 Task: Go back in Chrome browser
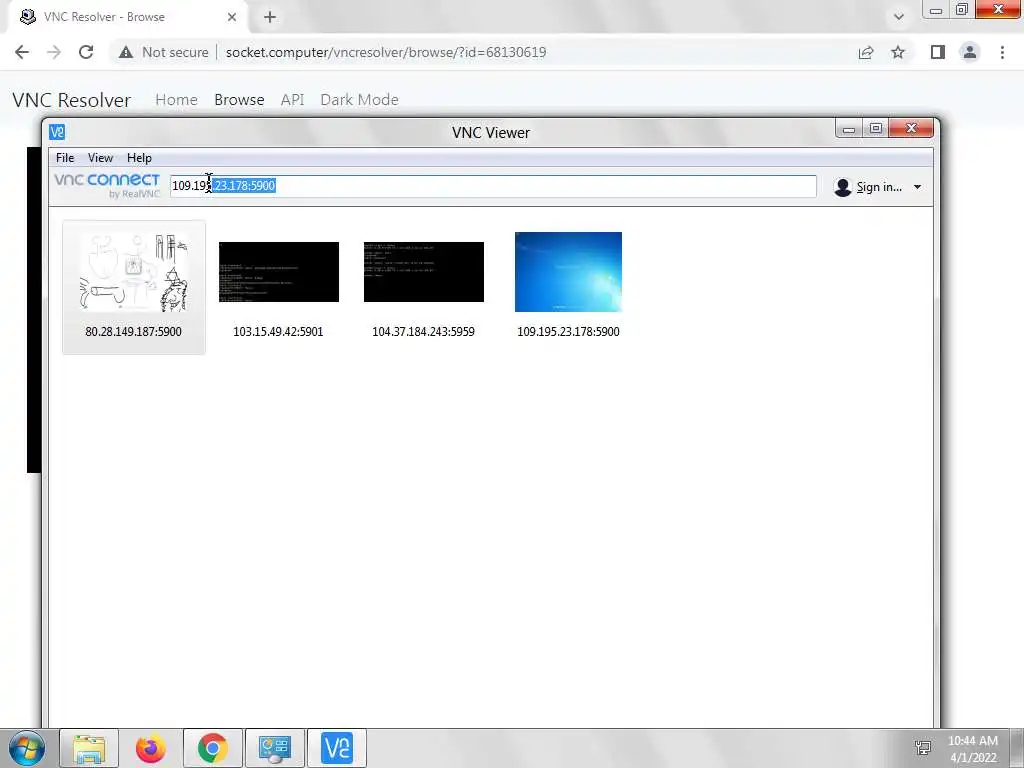[22, 52]
